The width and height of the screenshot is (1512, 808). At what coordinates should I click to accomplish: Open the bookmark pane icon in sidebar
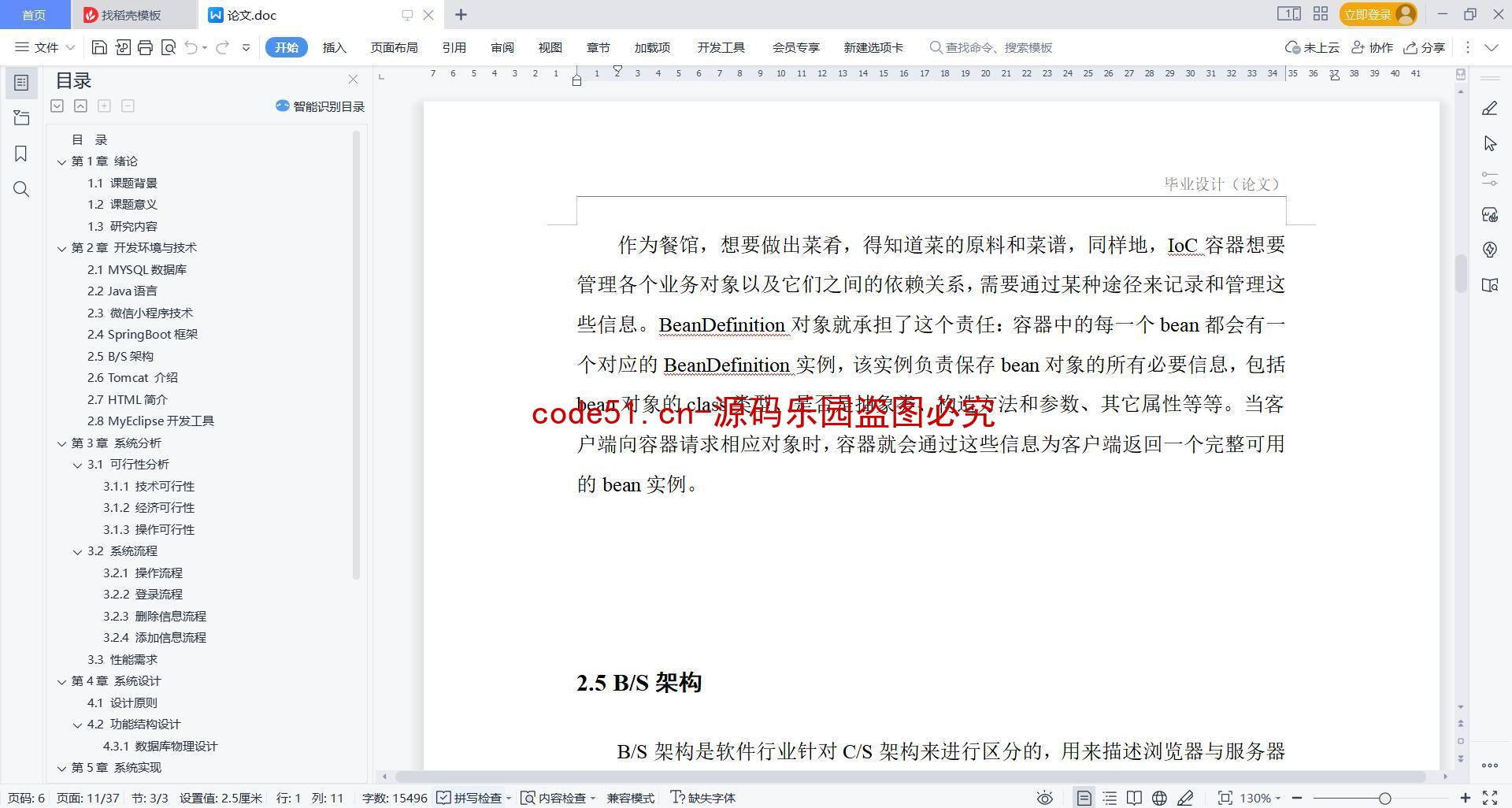[21, 153]
